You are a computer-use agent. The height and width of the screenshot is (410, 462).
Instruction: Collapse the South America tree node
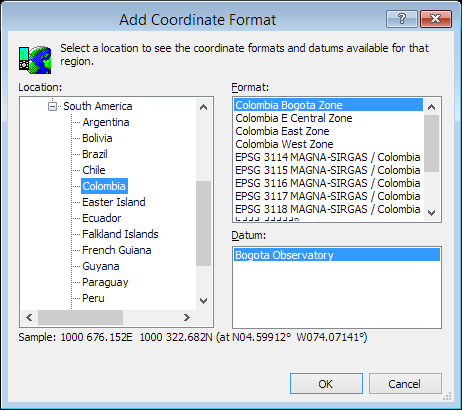click(x=52, y=106)
